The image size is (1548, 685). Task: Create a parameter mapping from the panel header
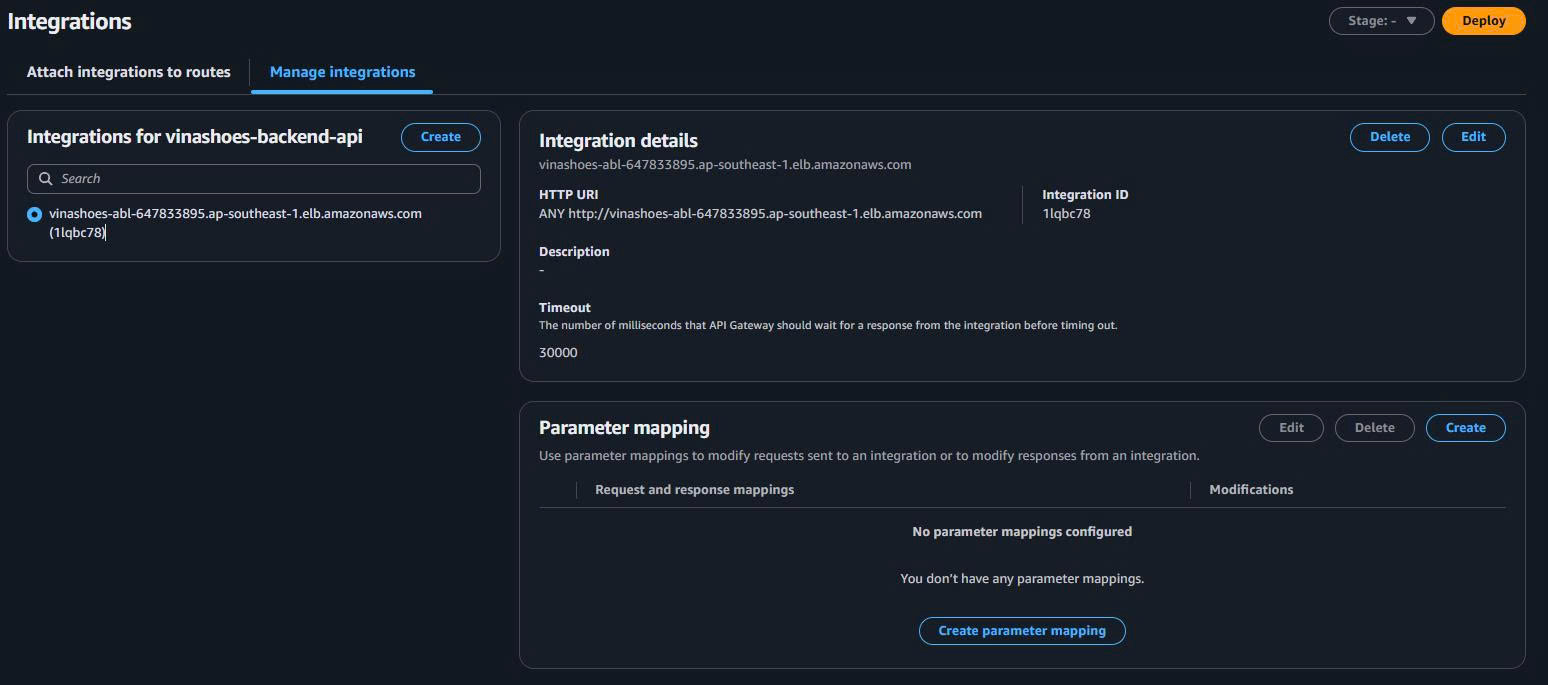point(1465,427)
